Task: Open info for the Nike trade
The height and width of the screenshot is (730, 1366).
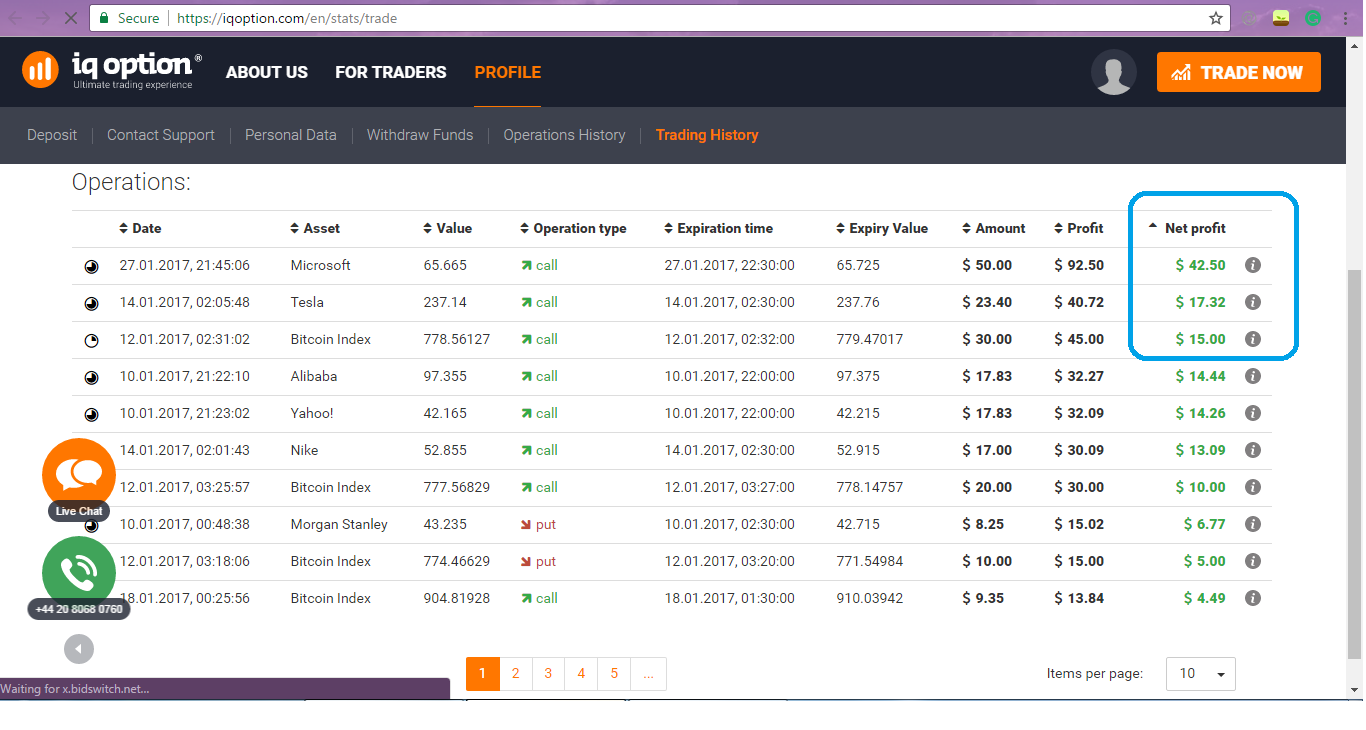Action: pyautogui.click(x=1252, y=450)
